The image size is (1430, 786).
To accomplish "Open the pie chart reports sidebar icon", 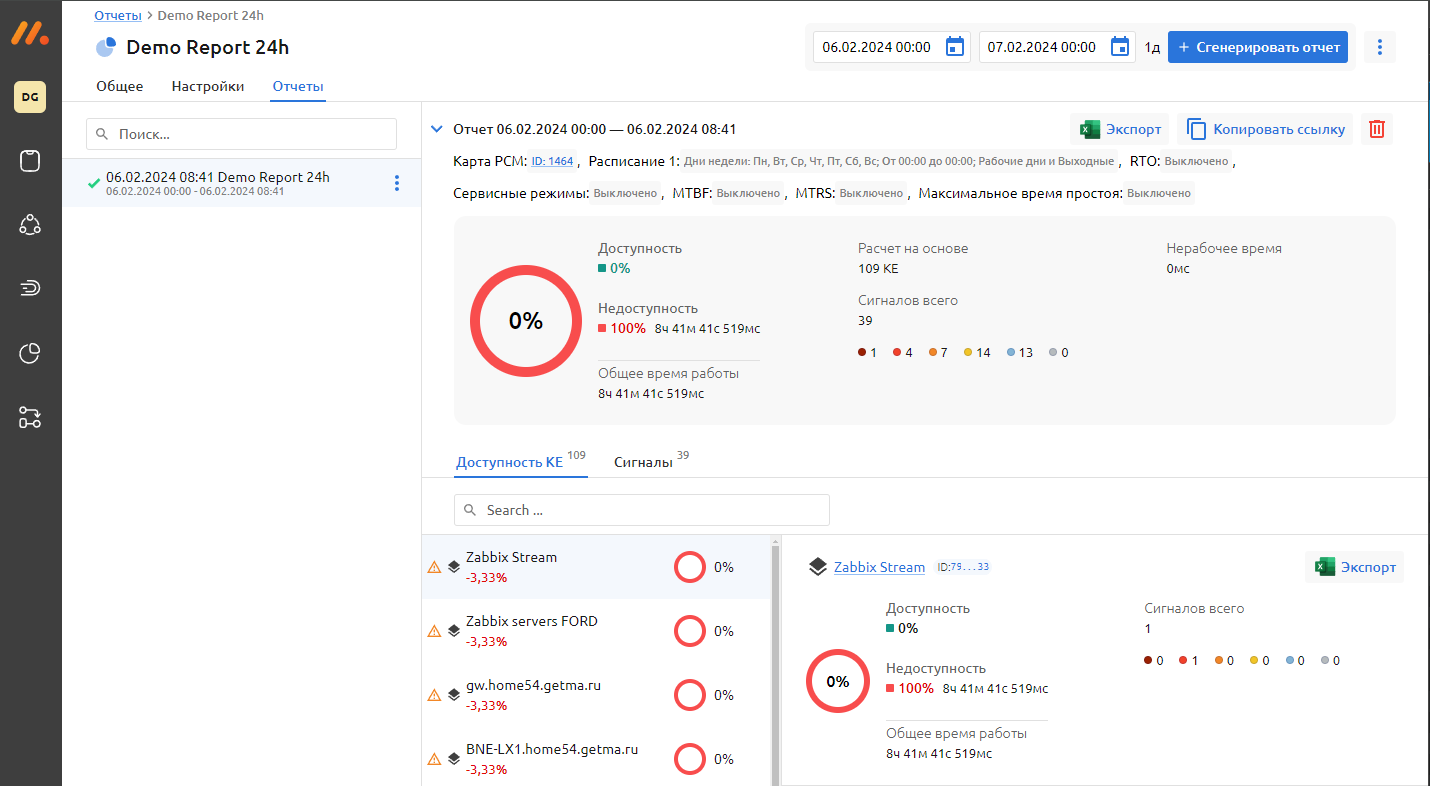I will (30, 353).
